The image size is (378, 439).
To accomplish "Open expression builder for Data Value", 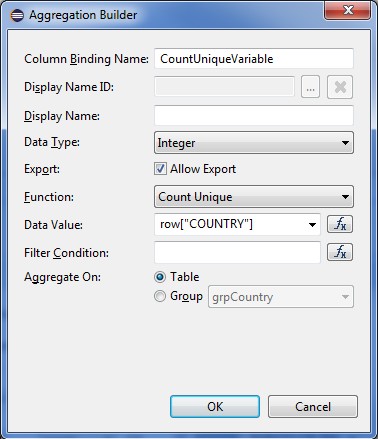I will tap(340, 224).
